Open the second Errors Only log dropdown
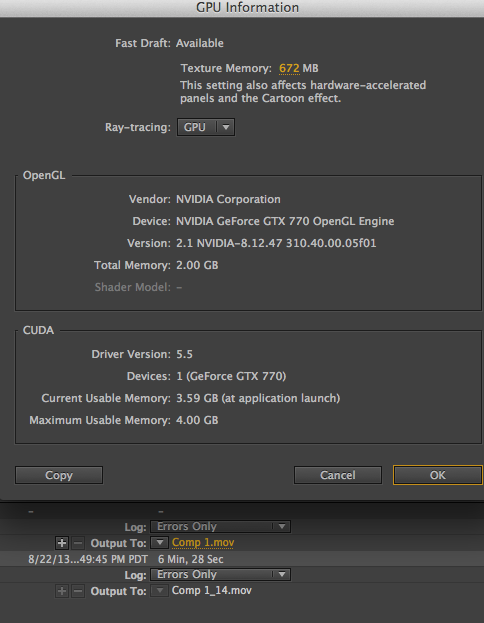 (x=220, y=575)
